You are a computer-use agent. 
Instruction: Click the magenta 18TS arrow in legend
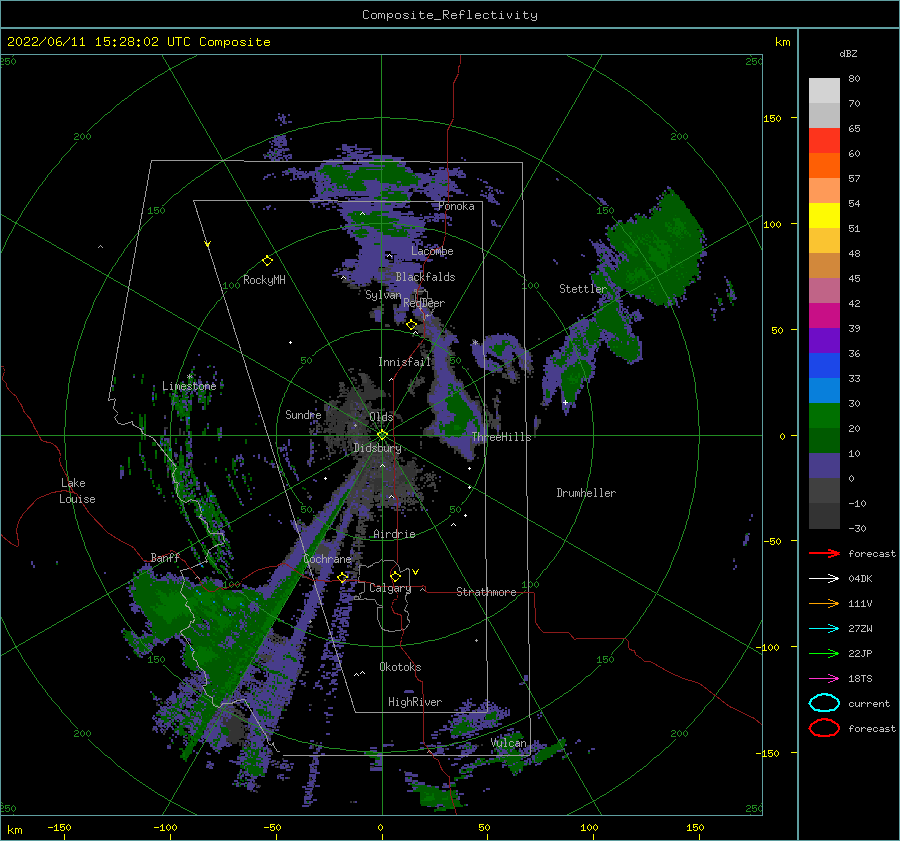824,679
